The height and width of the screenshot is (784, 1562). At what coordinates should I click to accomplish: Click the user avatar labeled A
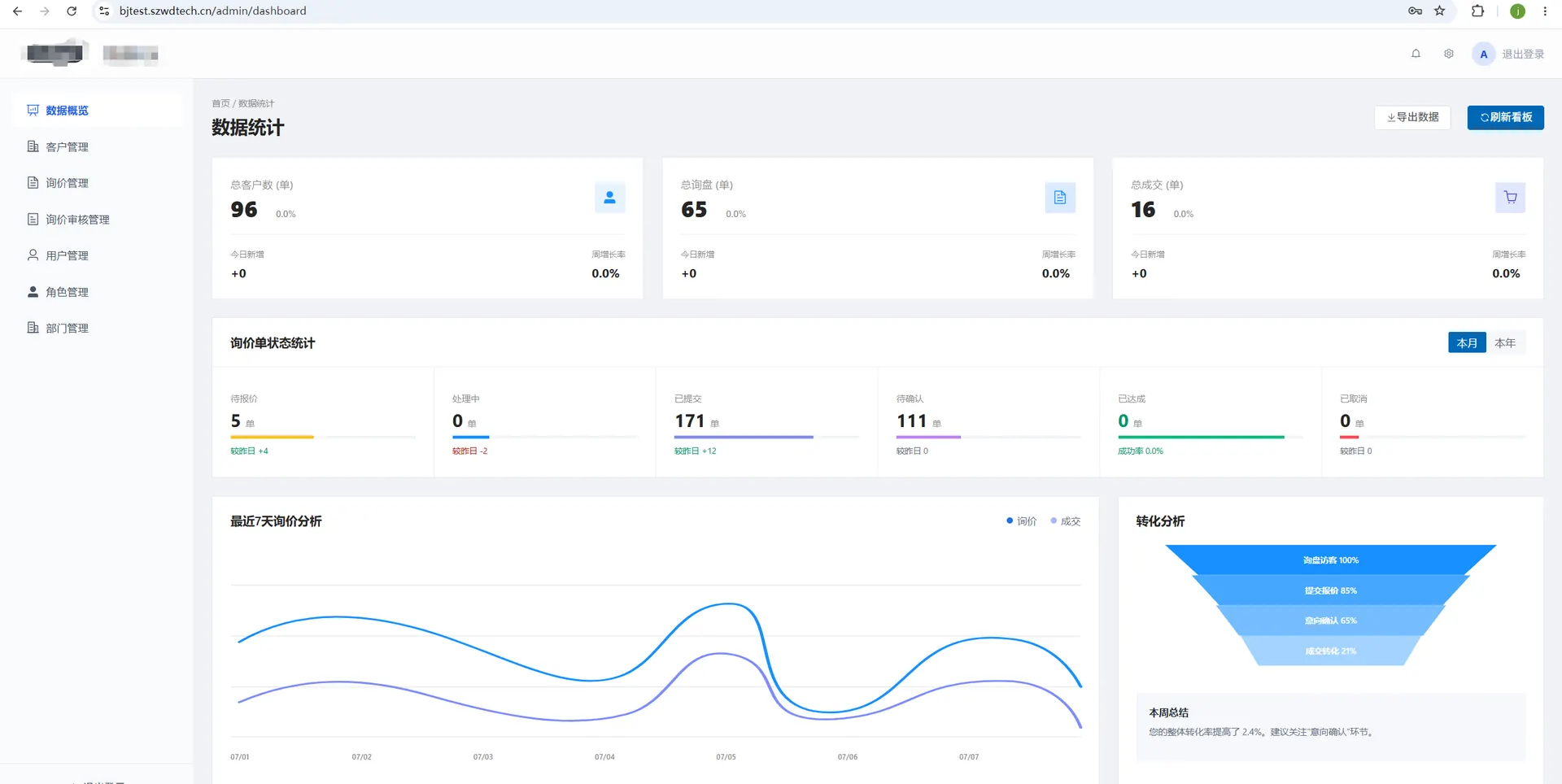1484,54
